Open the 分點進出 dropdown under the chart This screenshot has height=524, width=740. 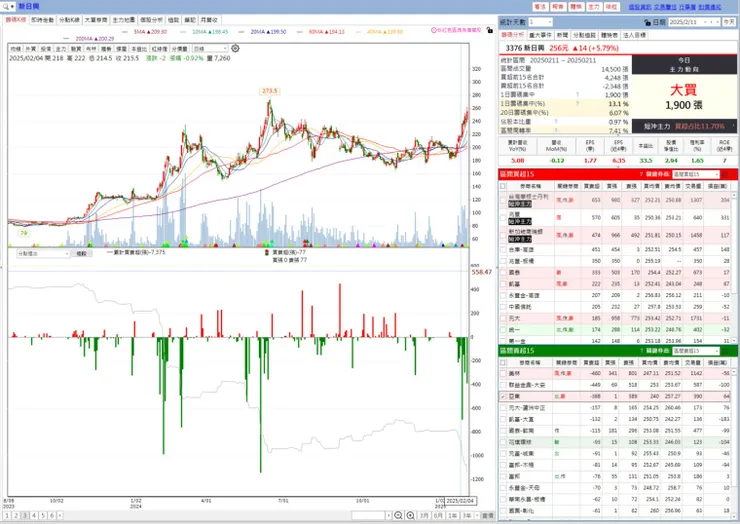pyautogui.click(x=43, y=254)
